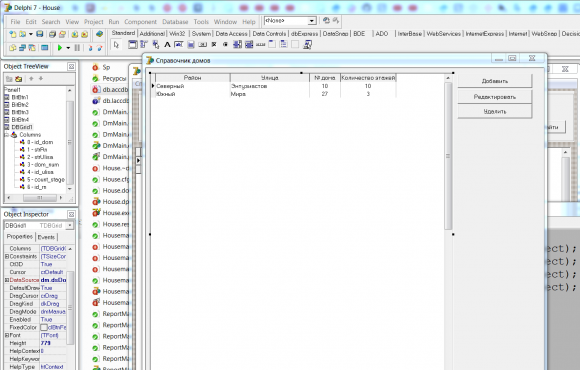Open the run dropdown arrow beside Run

[68, 48]
